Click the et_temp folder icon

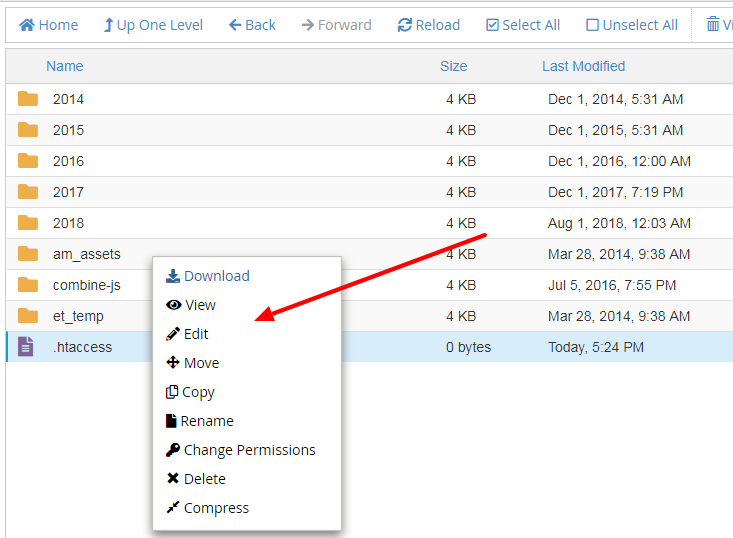point(28,316)
